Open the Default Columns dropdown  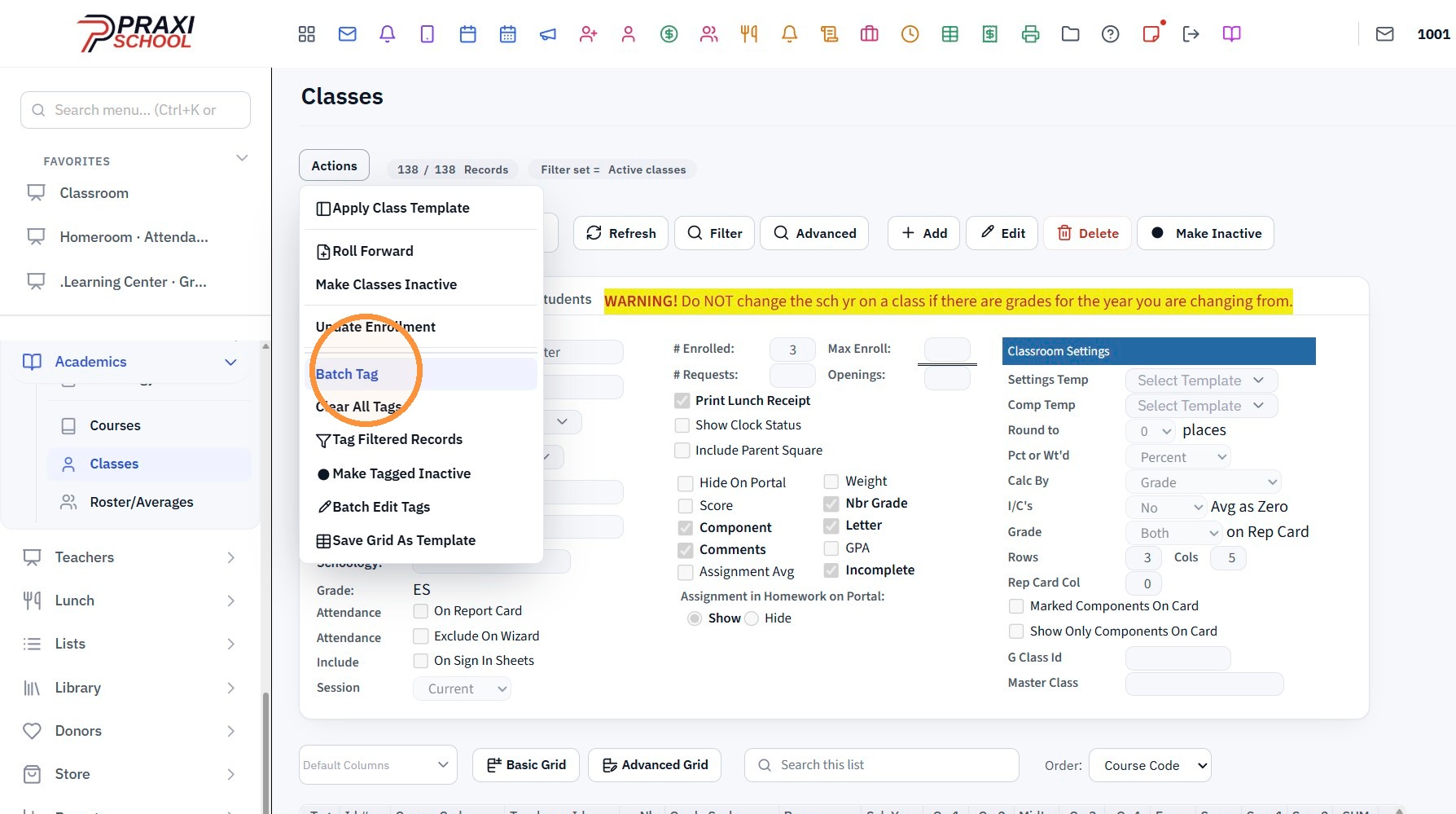[x=378, y=765]
